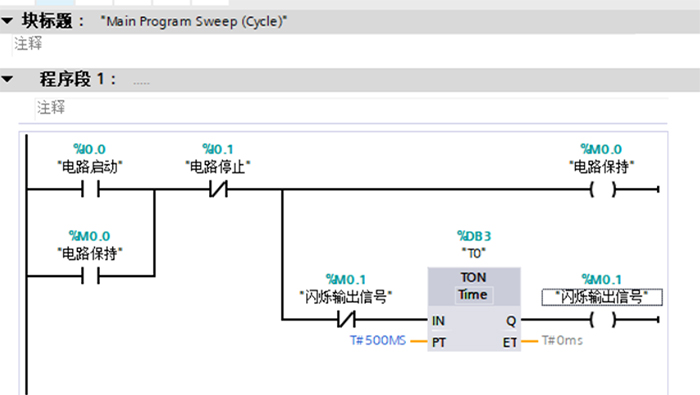This screenshot has width=700, height=395.
Task: Collapse the block title section arrow
Action: pos(7,21)
